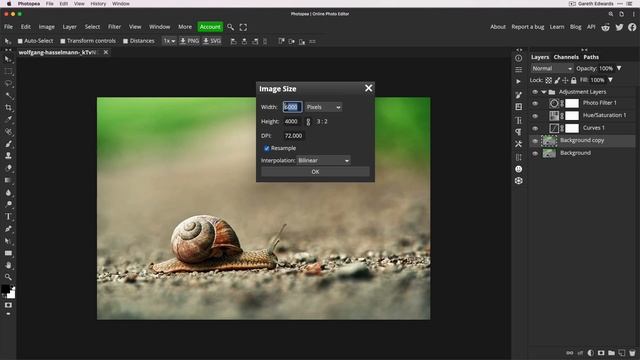Viewport: 640px width, 360px height.
Task: Select the Magic Wand tool
Action: (x=8, y=96)
